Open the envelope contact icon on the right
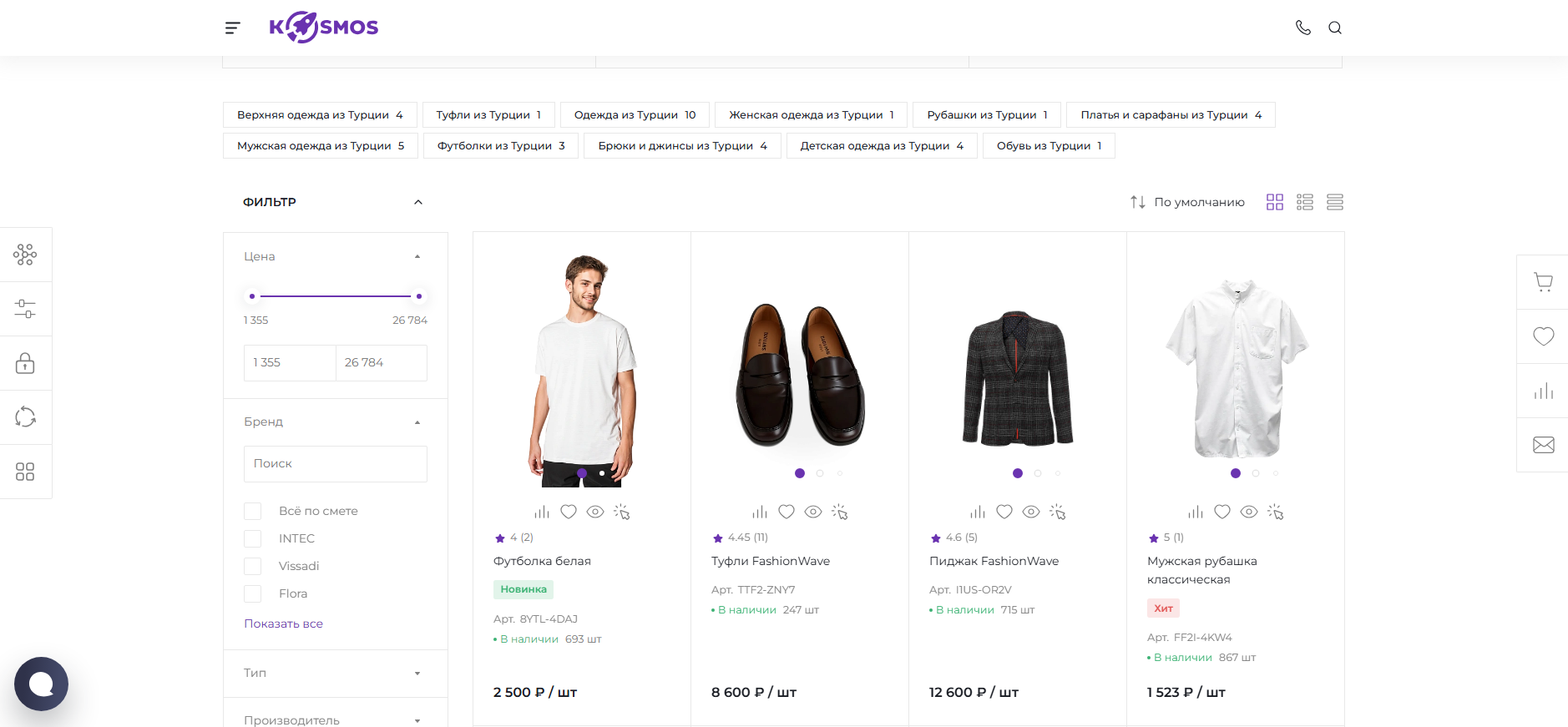This screenshot has width=1568, height=727. [x=1543, y=445]
